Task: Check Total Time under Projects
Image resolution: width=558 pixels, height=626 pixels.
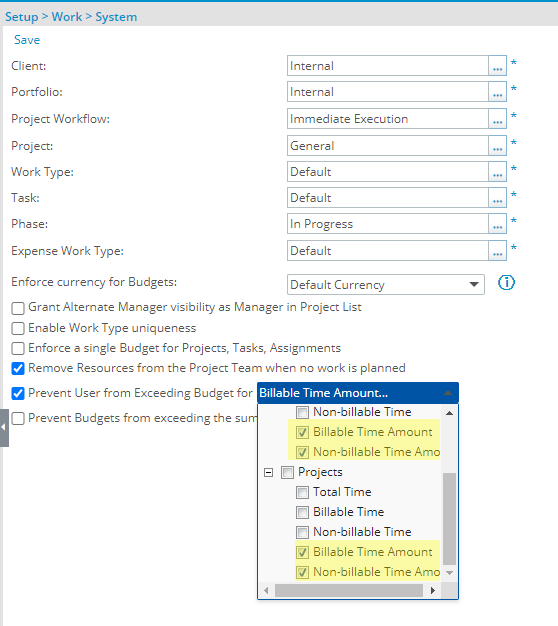Action: point(302,492)
